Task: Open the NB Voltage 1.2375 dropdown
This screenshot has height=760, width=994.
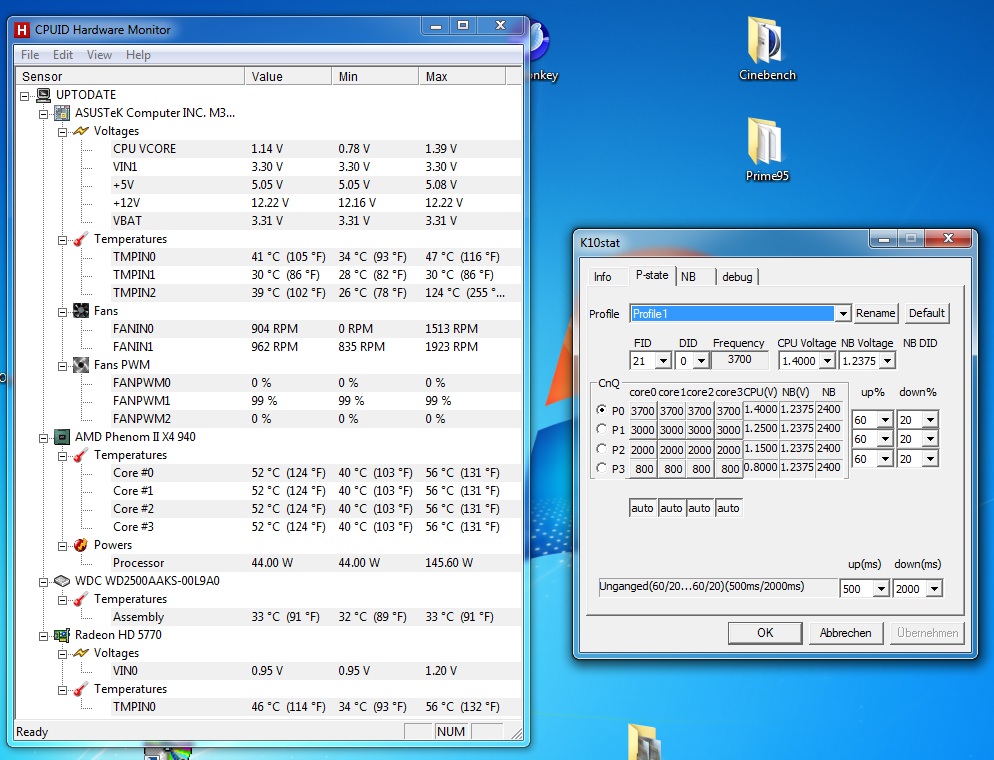Action: pos(888,361)
